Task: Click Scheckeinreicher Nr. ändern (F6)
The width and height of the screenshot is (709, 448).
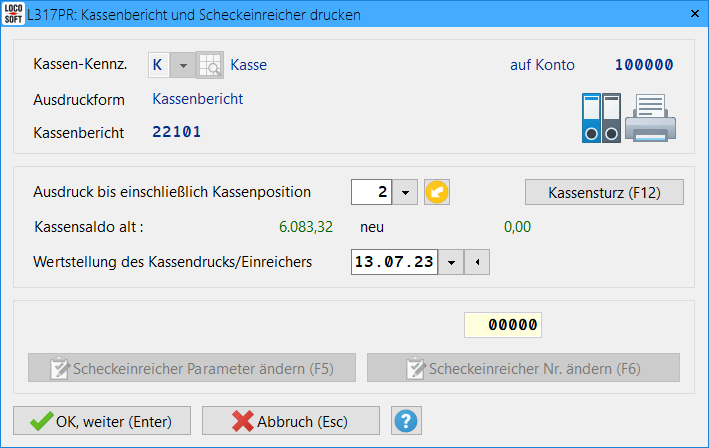Action: pyautogui.click(x=523, y=368)
